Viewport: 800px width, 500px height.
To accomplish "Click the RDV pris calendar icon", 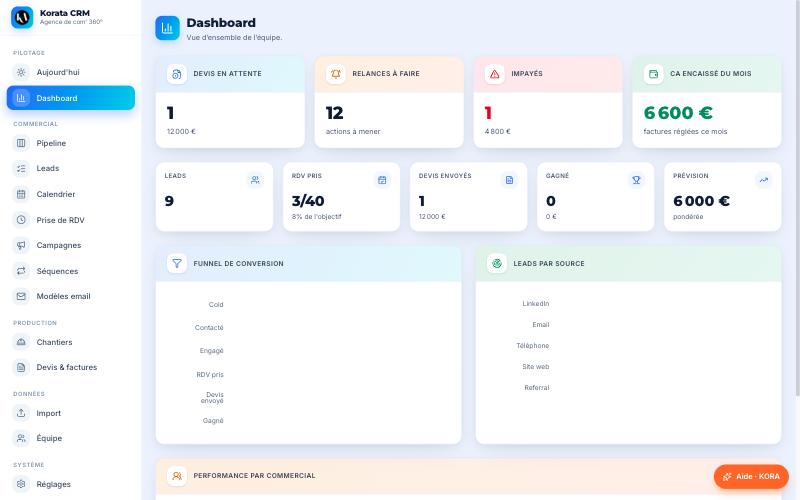I will [x=382, y=180].
